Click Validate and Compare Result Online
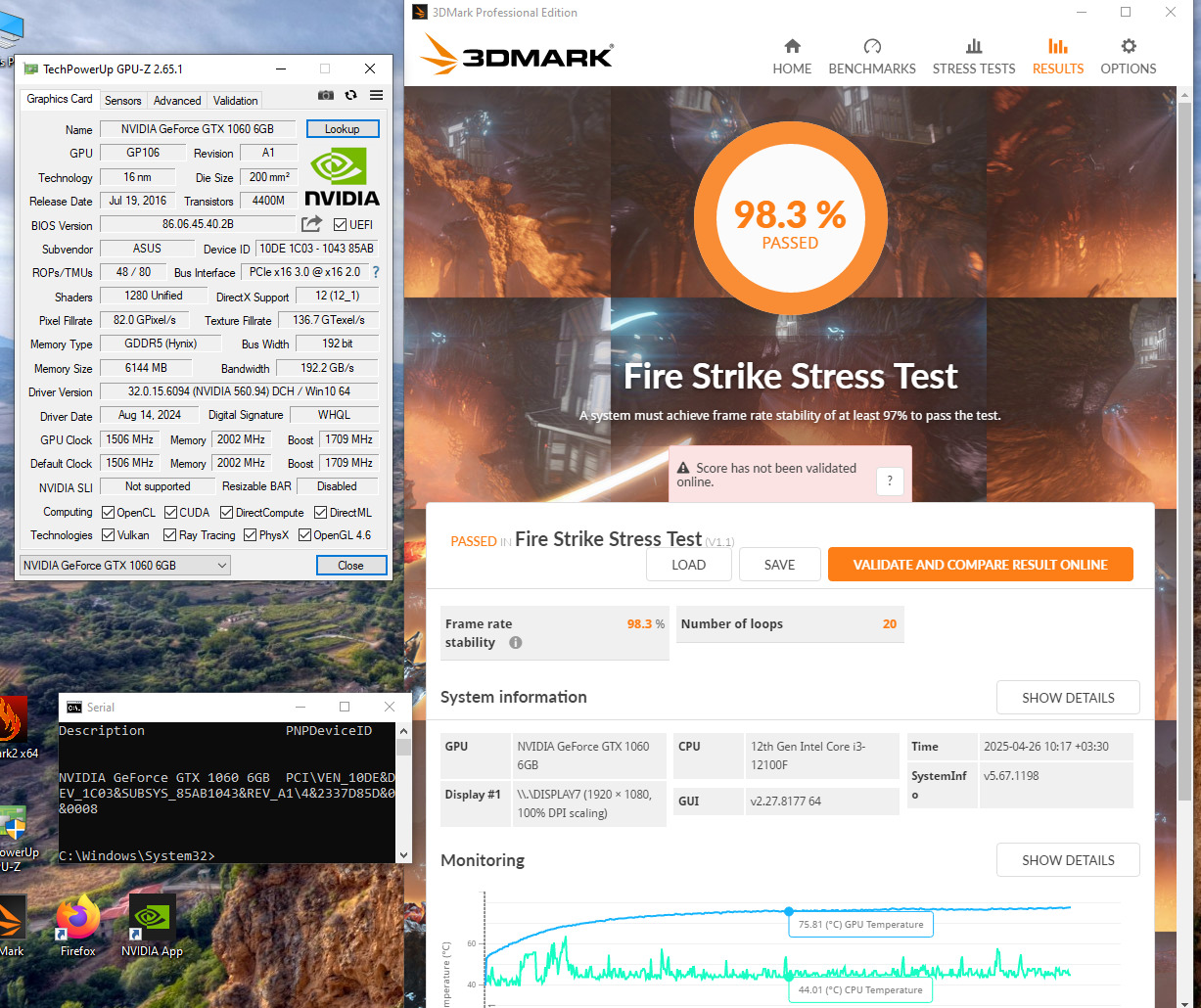The height and width of the screenshot is (1008, 1201). tap(980, 565)
